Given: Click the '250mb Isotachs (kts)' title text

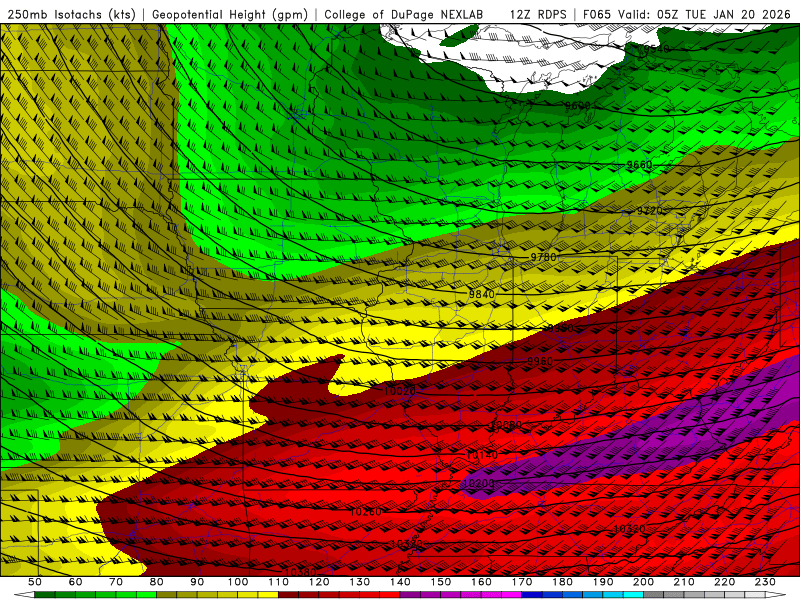Looking at the screenshot, I should click(x=72, y=15).
